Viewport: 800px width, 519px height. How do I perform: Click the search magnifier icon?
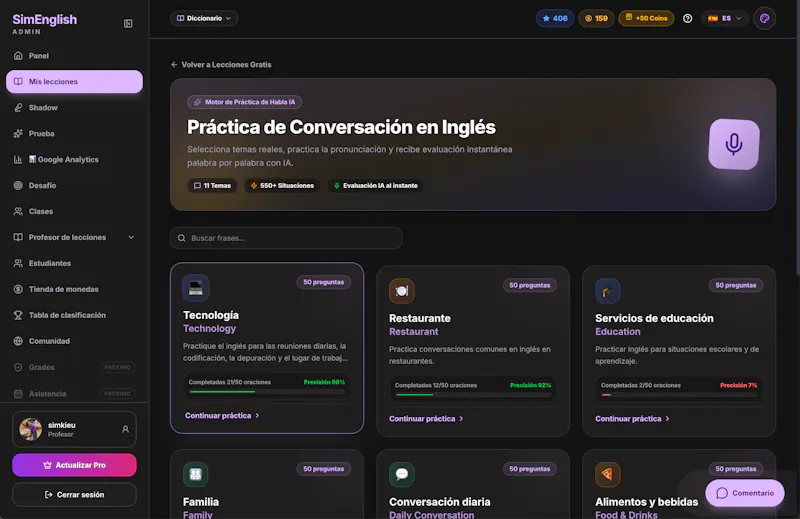pyautogui.click(x=182, y=238)
